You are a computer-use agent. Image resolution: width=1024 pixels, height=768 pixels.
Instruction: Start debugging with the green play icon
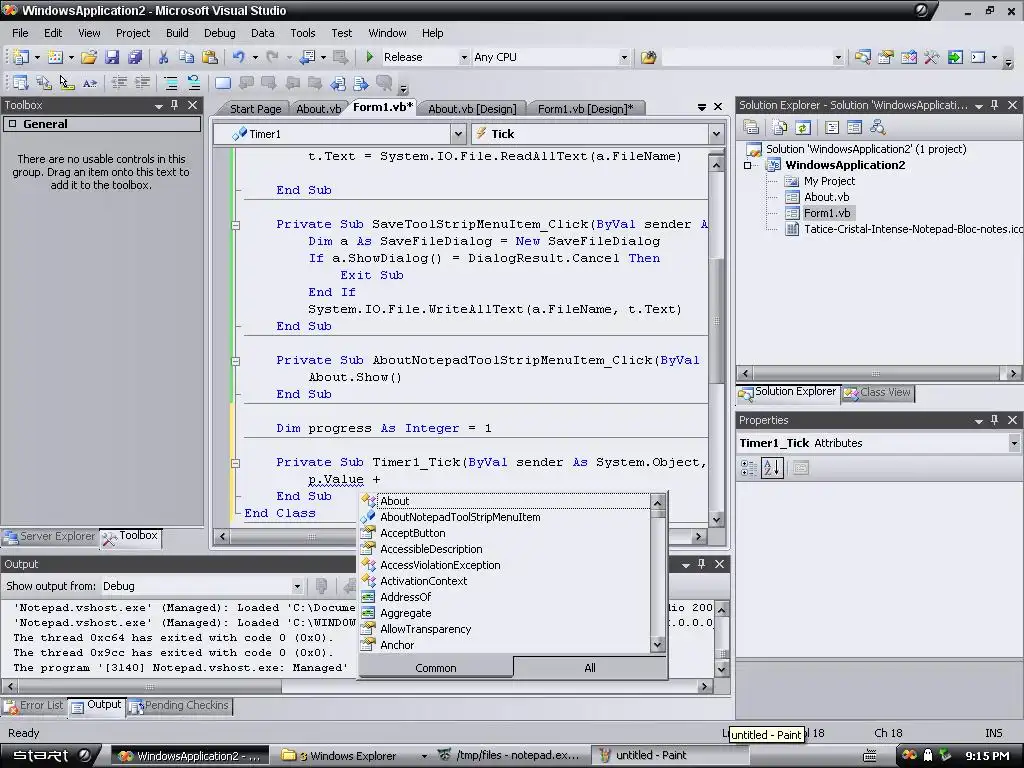tap(370, 57)
